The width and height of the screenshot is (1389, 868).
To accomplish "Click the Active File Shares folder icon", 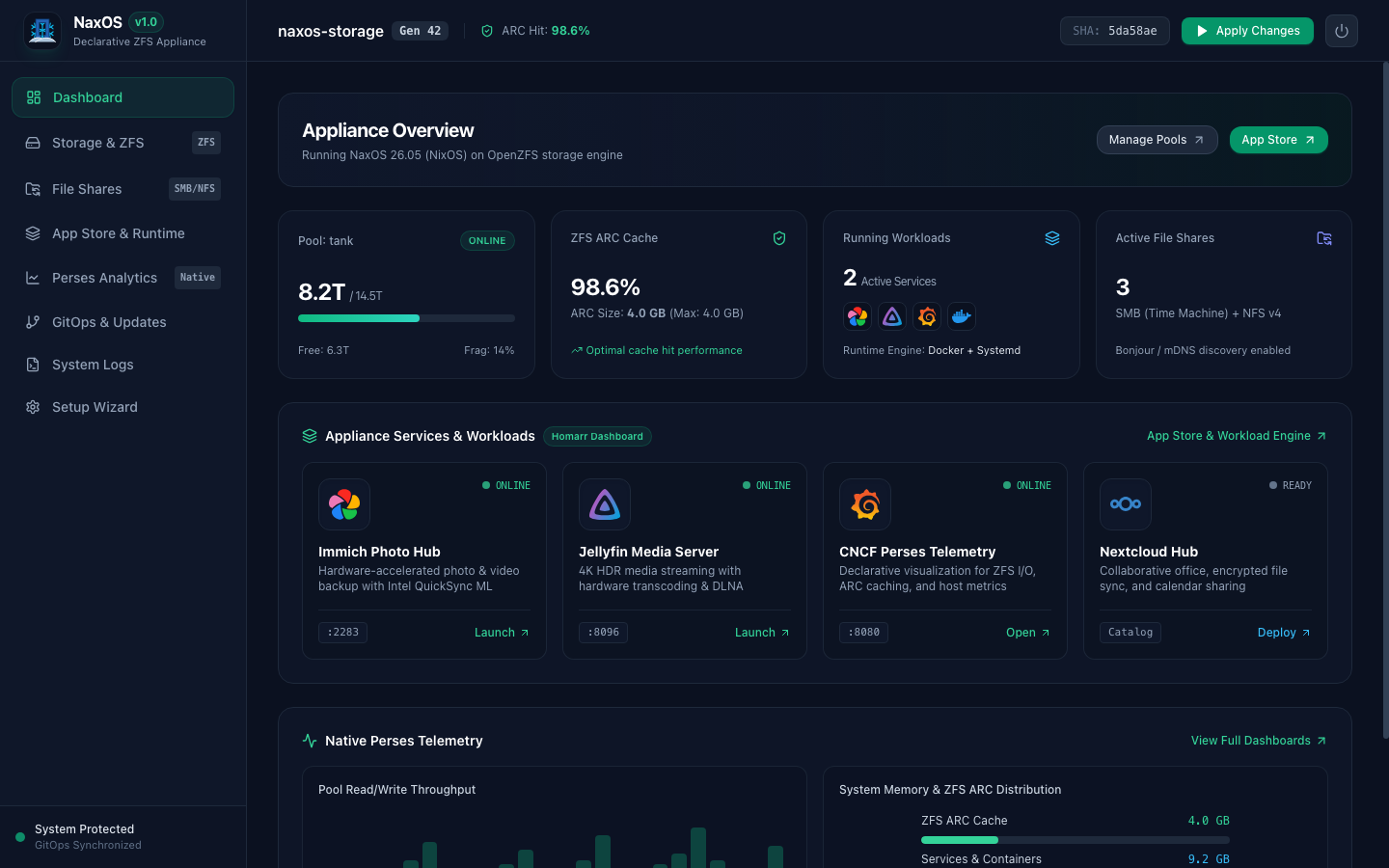I will tap(1324, 238).
